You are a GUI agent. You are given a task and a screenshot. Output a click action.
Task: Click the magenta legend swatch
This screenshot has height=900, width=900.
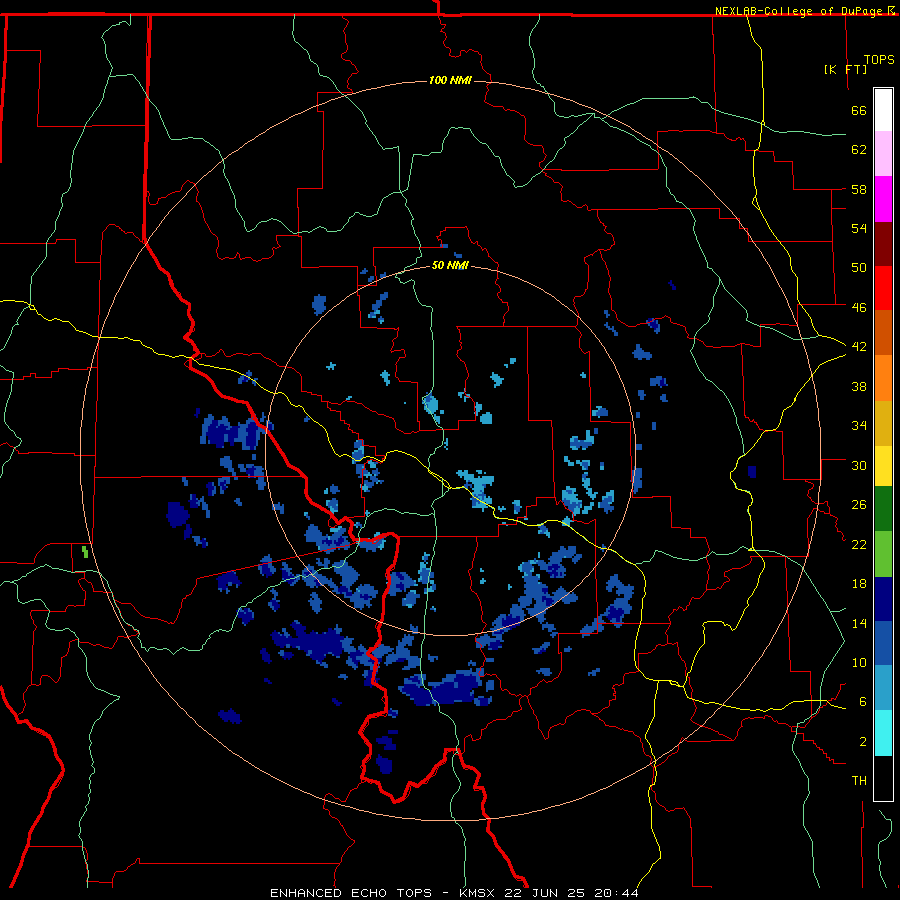883,199
